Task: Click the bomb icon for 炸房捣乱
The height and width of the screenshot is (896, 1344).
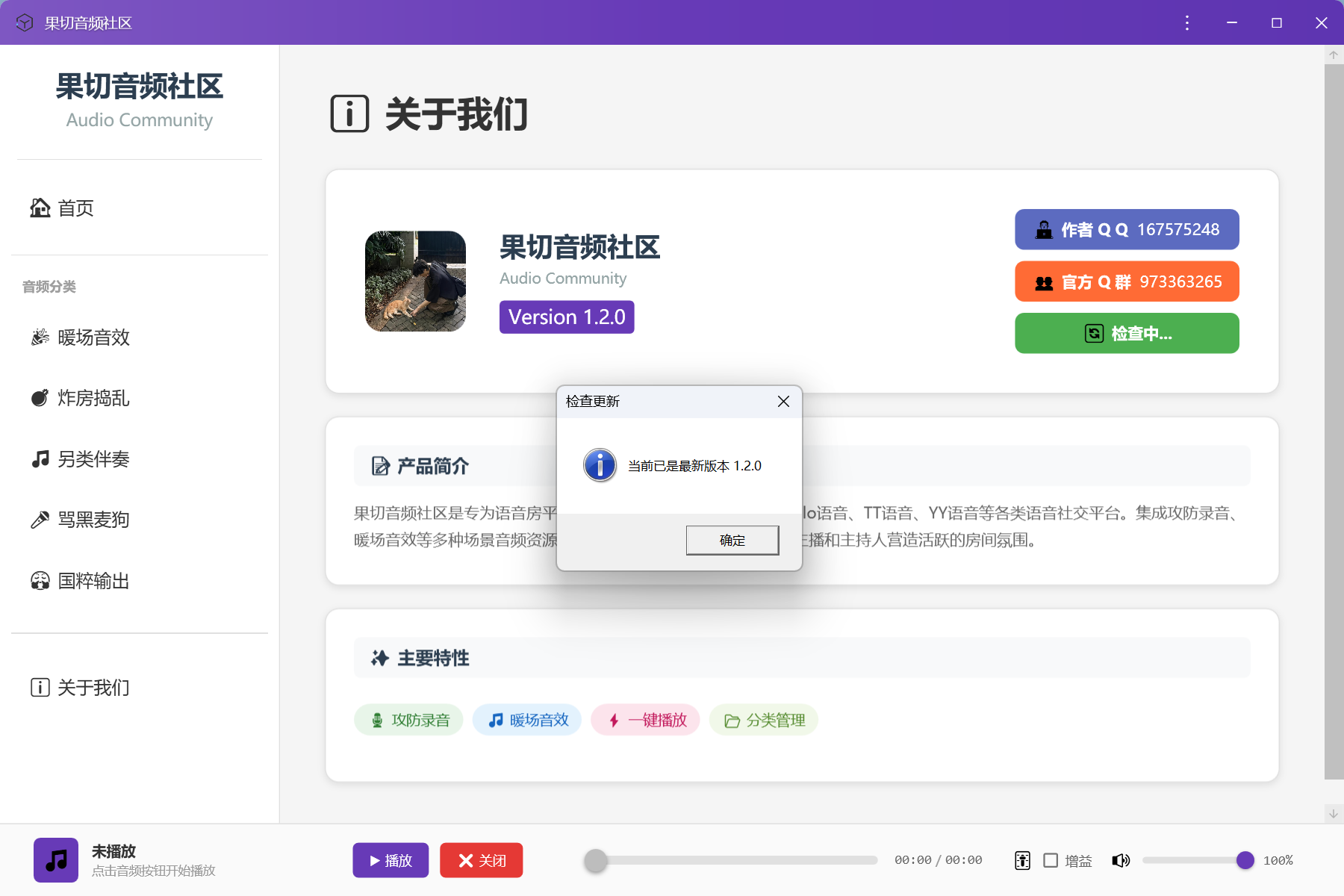Action: [40, 398]
